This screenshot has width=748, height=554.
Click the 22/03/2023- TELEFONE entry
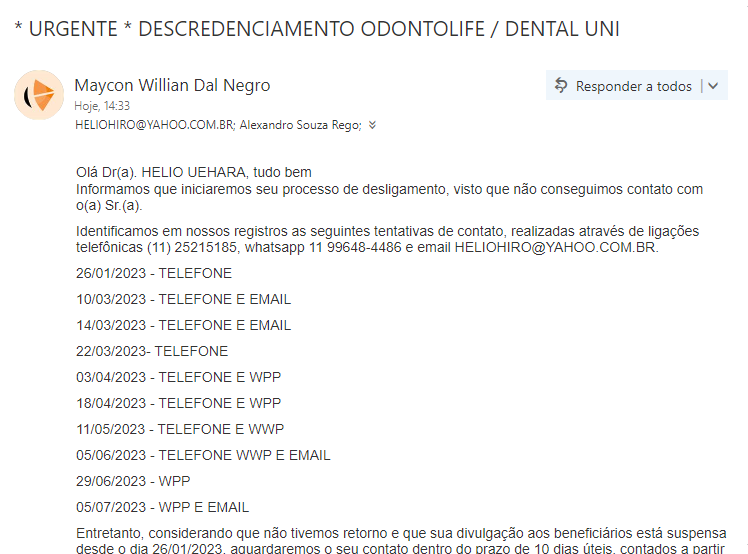pyautogui.click(x=152, y=351)
